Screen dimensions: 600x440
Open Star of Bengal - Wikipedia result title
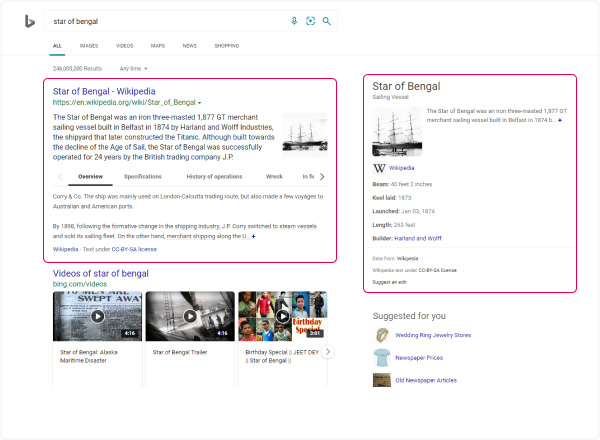pyautogui.click(x=104, y=91)
